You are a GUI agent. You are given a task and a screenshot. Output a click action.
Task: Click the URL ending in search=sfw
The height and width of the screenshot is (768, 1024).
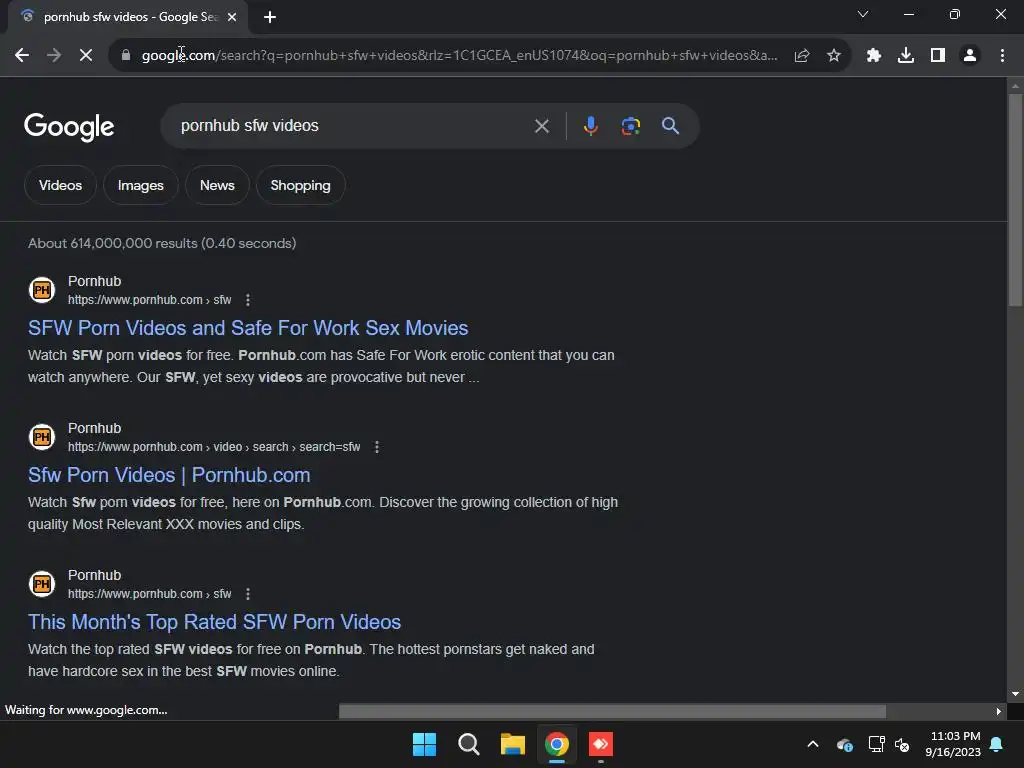click(214, 447)
